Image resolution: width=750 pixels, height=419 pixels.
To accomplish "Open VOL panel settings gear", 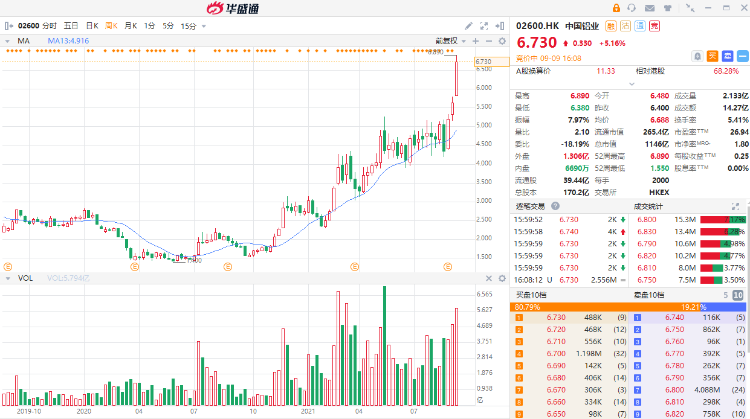I will (502, 278).
